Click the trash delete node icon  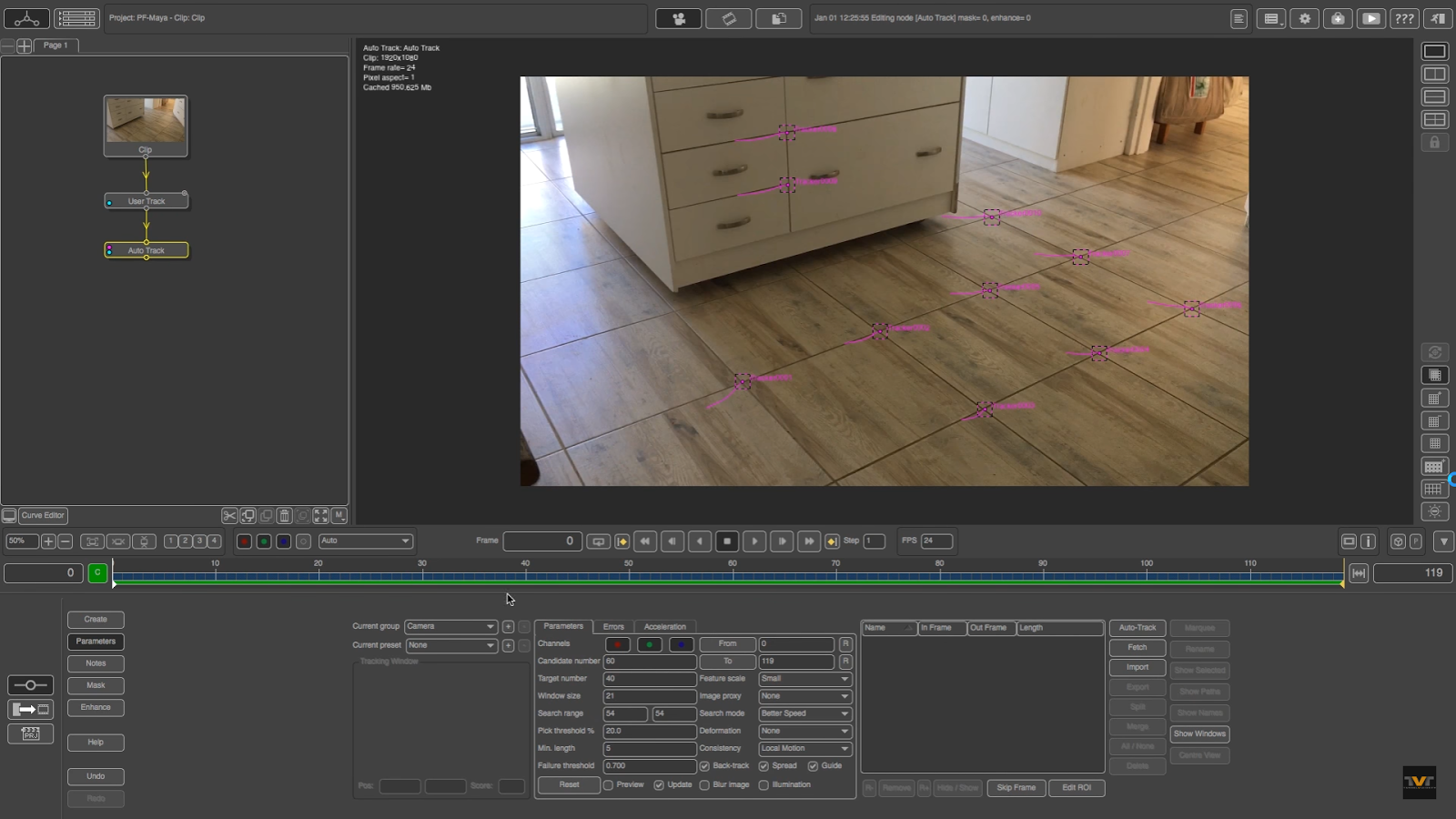coord(284,516)
